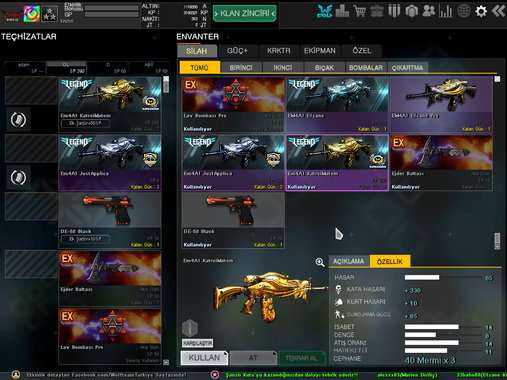This screenshot has height=380, width=507.
Task: Select the DE-50 Black pistol in inventory
Action: (x=233, y=220)
